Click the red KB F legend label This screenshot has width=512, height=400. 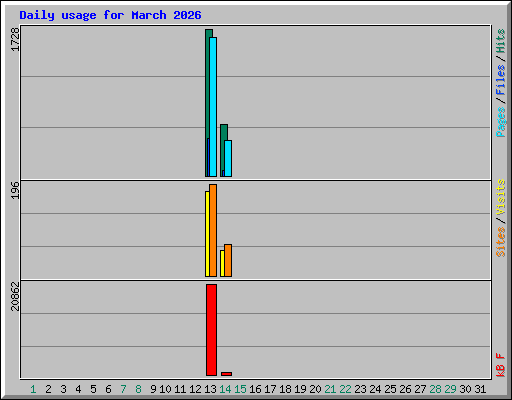pos(501,365)
